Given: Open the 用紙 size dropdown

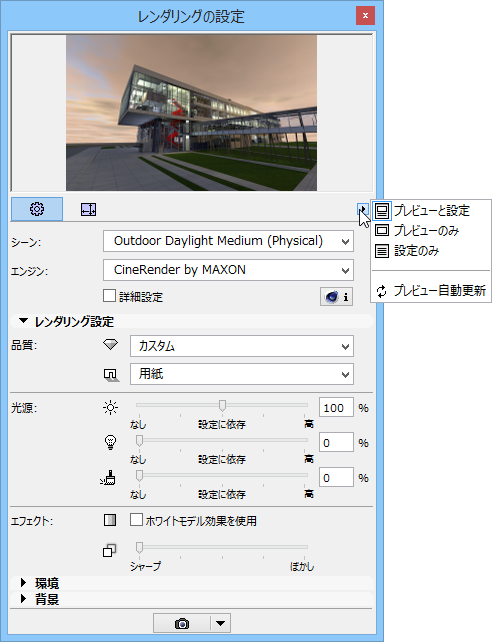Looking at the screenshot, I should point(242,374).
